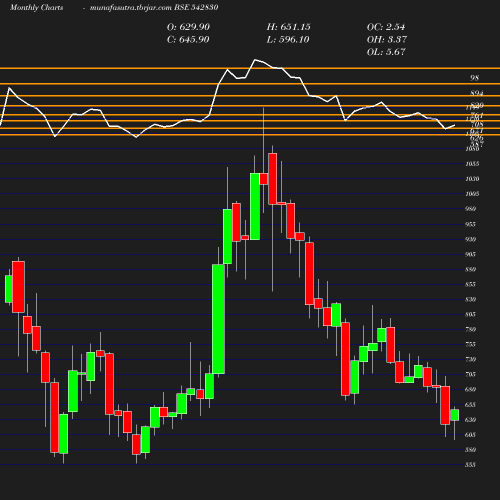This screenshot has height=500, width=500.
Task: Click price axis label 1030
Action: (x=472, y=179)
